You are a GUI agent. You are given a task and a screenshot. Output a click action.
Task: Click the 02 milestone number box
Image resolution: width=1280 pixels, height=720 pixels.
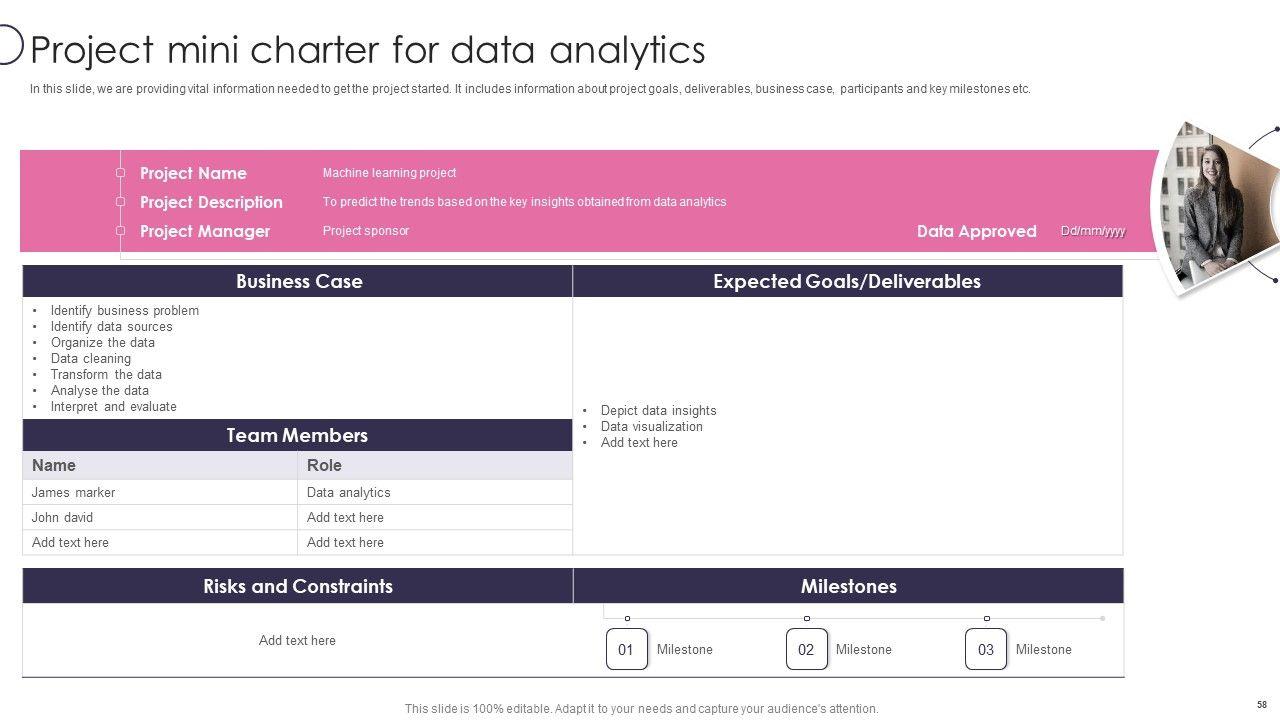click(806, 649)
